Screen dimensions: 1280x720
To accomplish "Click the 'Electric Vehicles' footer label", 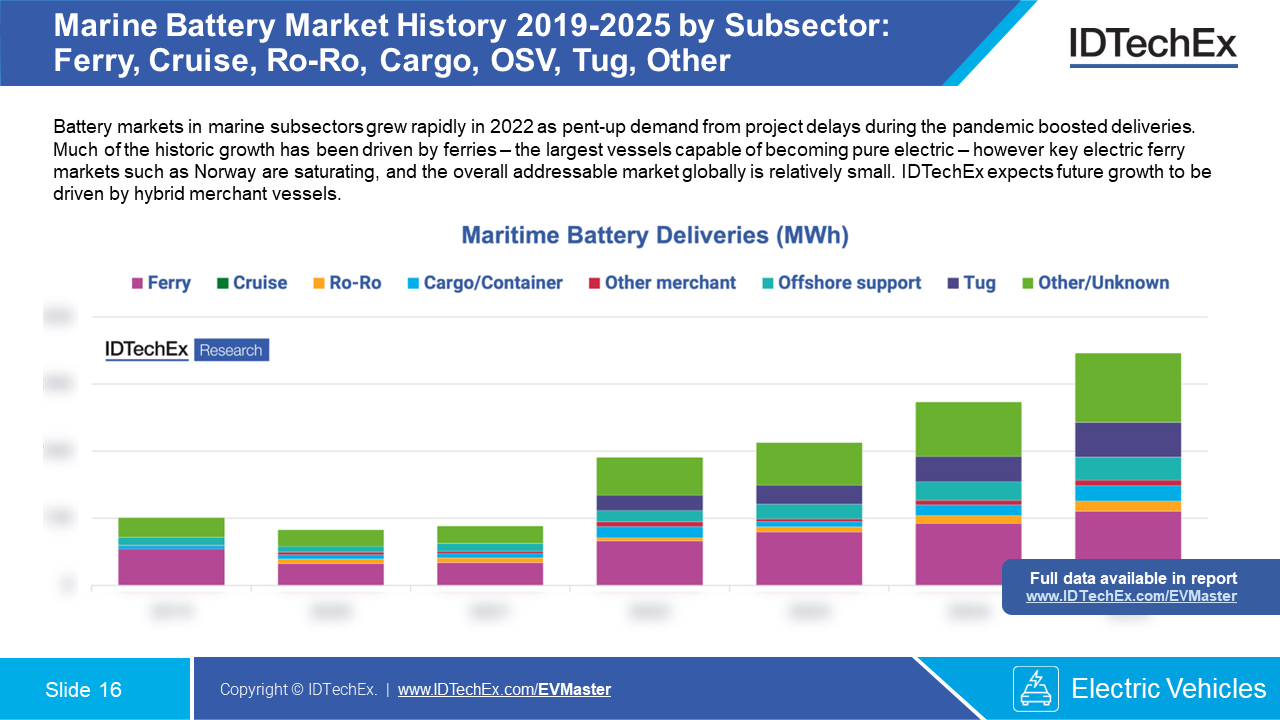I will tap(1169, 688).
